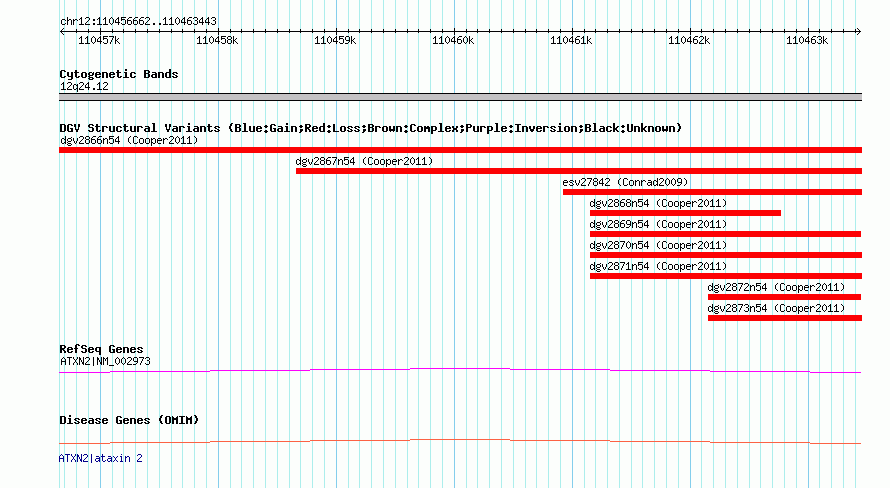Click the red bar under dgv2867n54

coord(579,171)
